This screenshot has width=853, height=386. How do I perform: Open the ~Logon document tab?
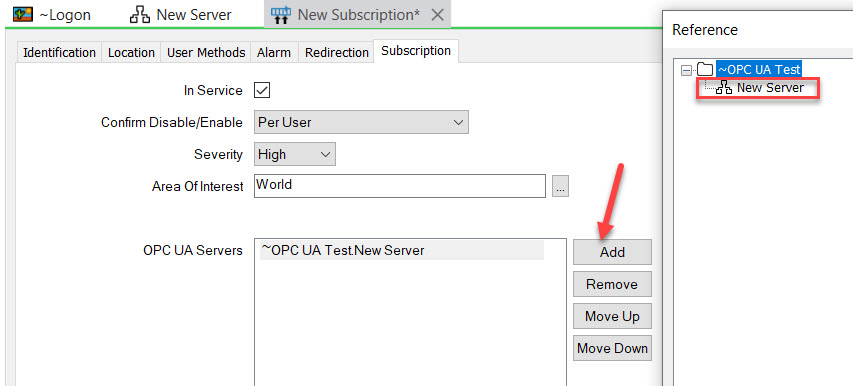[x=53, y=15]
